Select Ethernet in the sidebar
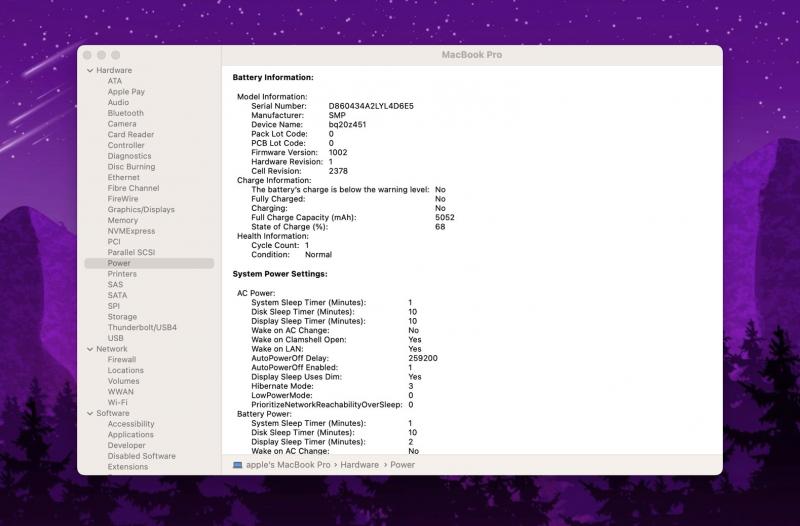This screenshot has height=526, width=800. point(123,178)
